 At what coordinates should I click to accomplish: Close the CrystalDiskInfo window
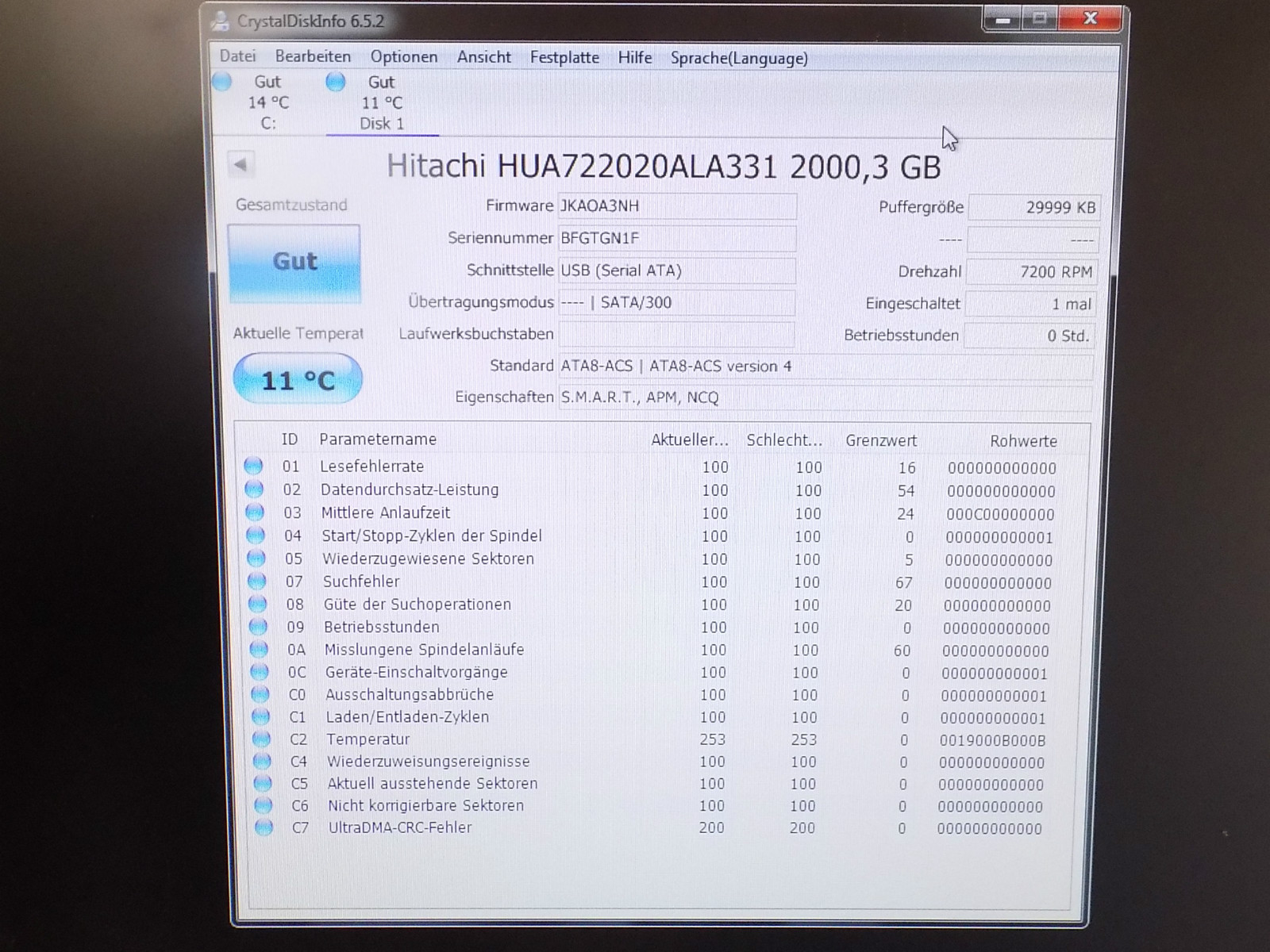pyautogui.click(x=1091, y=18)
